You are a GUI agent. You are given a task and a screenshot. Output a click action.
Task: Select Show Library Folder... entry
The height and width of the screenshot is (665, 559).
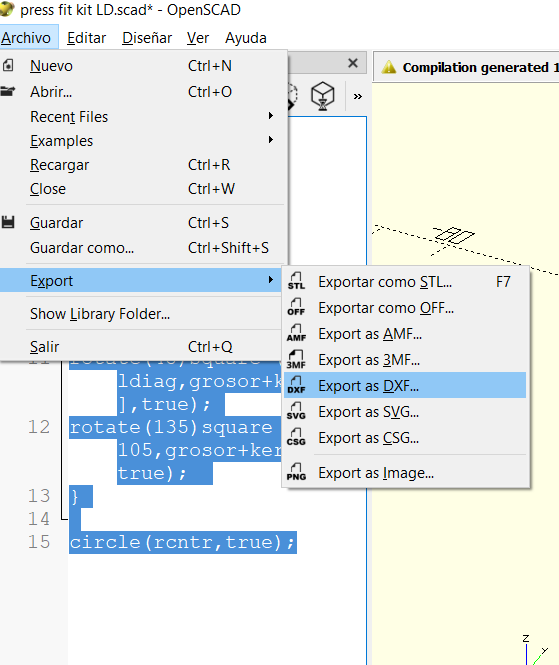click(x=143, y=314)
